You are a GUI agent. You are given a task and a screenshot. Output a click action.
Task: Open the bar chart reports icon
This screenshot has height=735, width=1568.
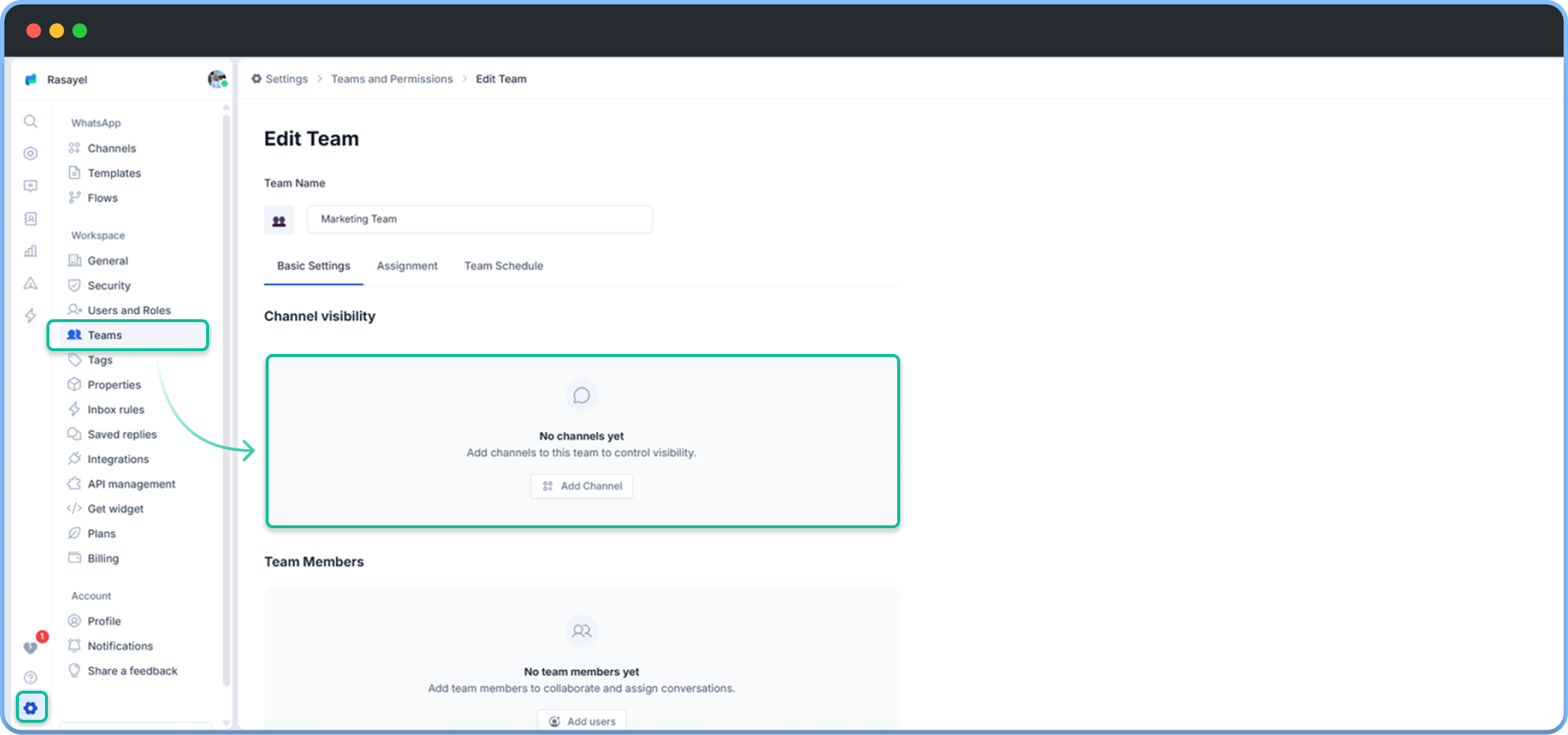click(30, 251)
